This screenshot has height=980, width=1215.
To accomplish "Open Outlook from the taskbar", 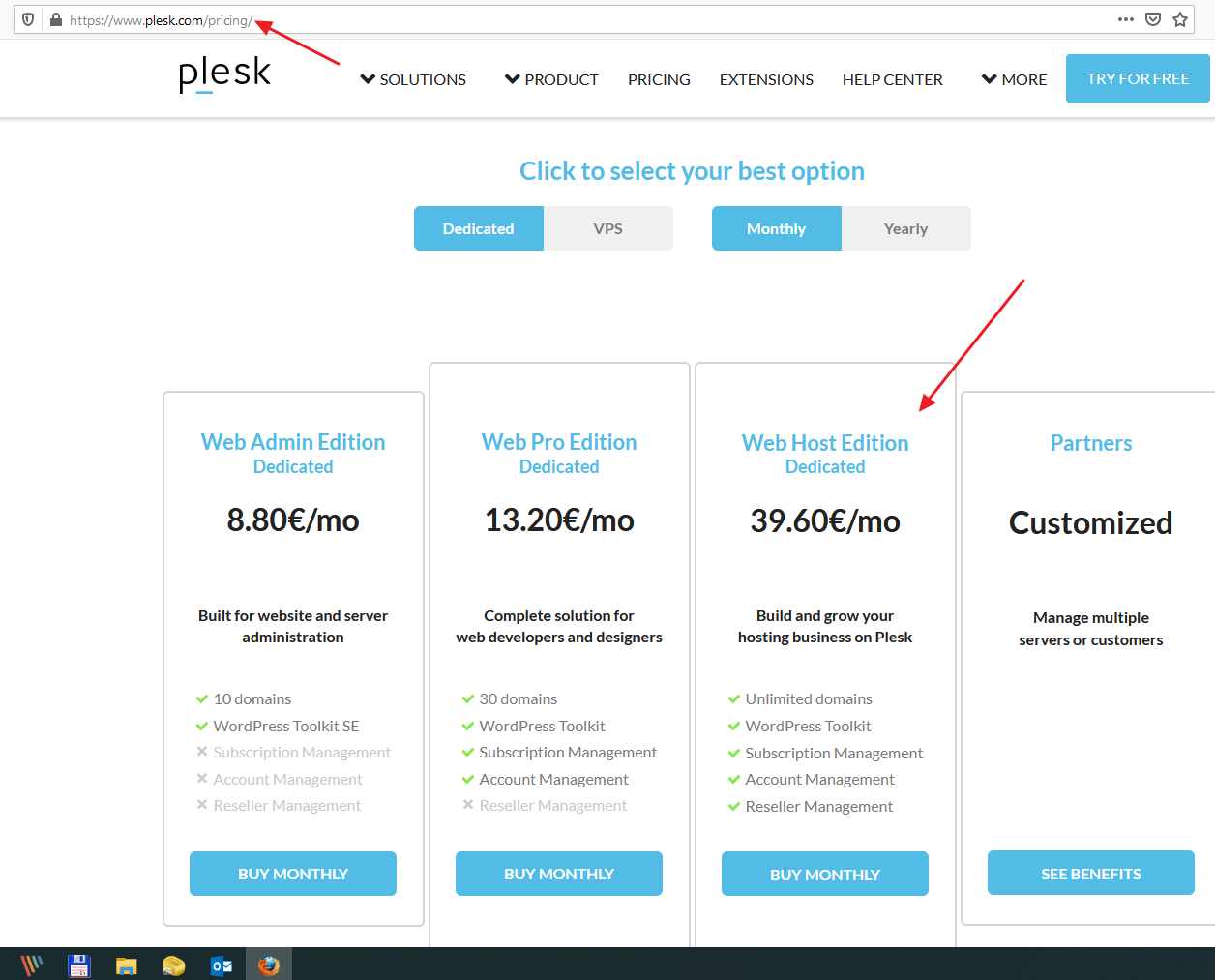I will [222, 965].
